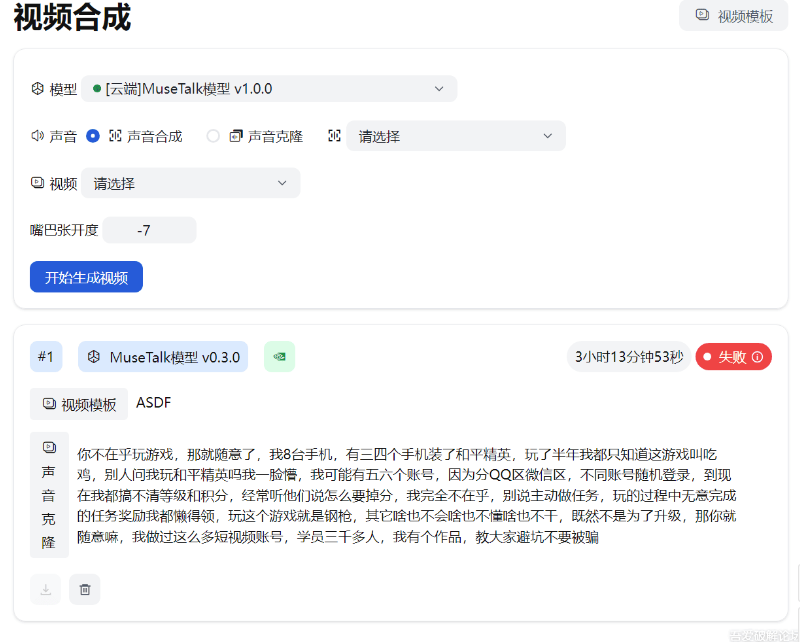Open the voice 请选择 dropdown
Screen dimensions: 800x642
pos(455,136)
